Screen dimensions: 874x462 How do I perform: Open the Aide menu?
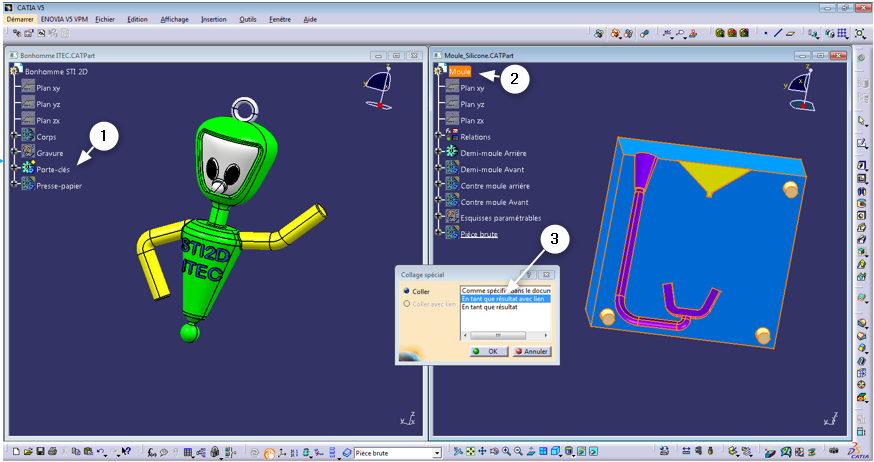click(310, 19)
